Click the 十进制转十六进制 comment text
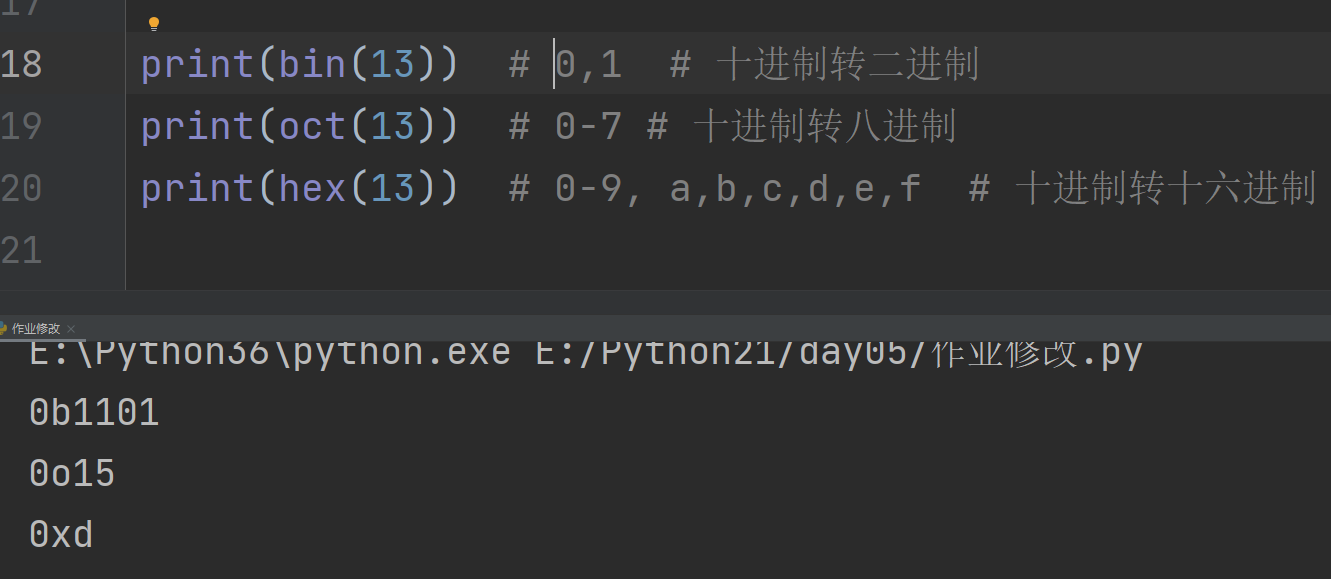 point(1166,189)
